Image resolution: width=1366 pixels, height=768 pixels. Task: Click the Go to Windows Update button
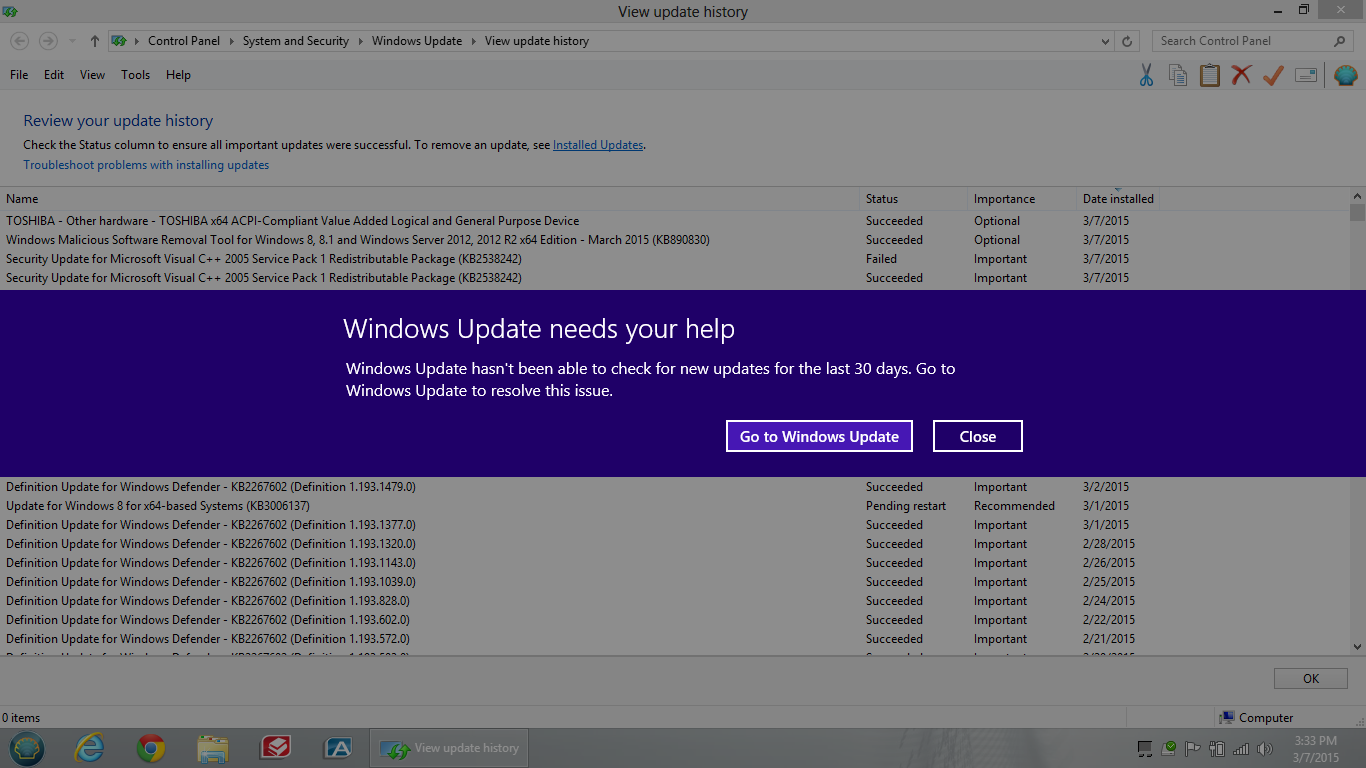click(819, 436)
